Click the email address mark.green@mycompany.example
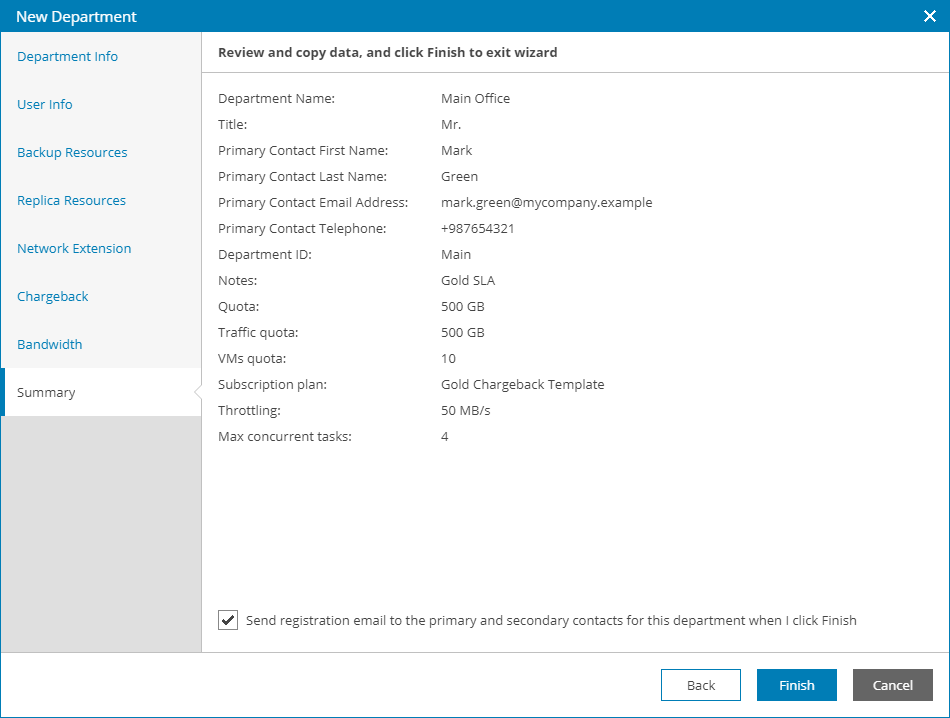The width and height of the screenshot is (950, 718). point(546,203)
